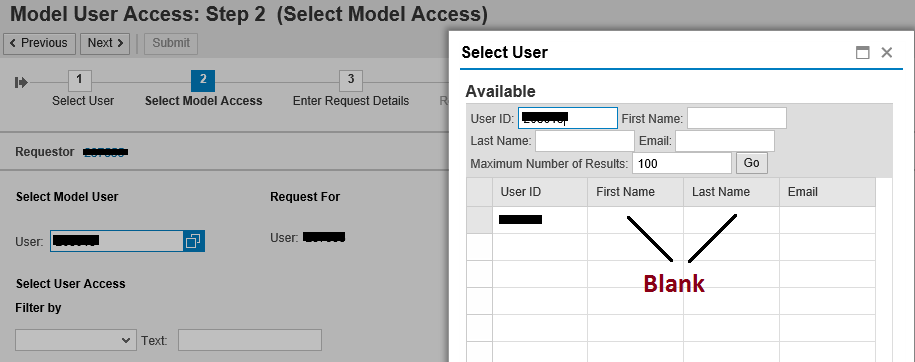Click the roadmap start arrow icon
915x362 pixels.
click(21, 82)
